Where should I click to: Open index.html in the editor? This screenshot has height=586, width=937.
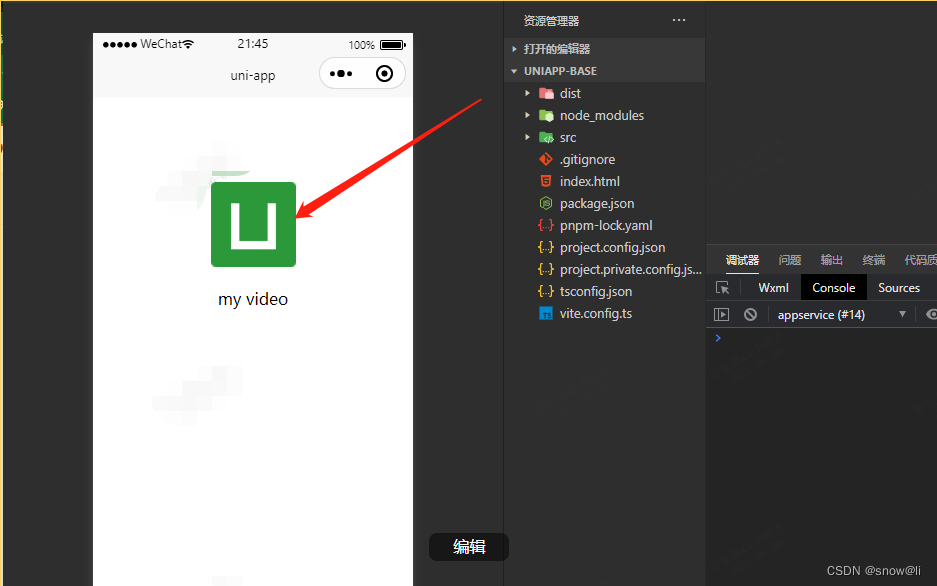pyautogui.click(x=590, y=182)
